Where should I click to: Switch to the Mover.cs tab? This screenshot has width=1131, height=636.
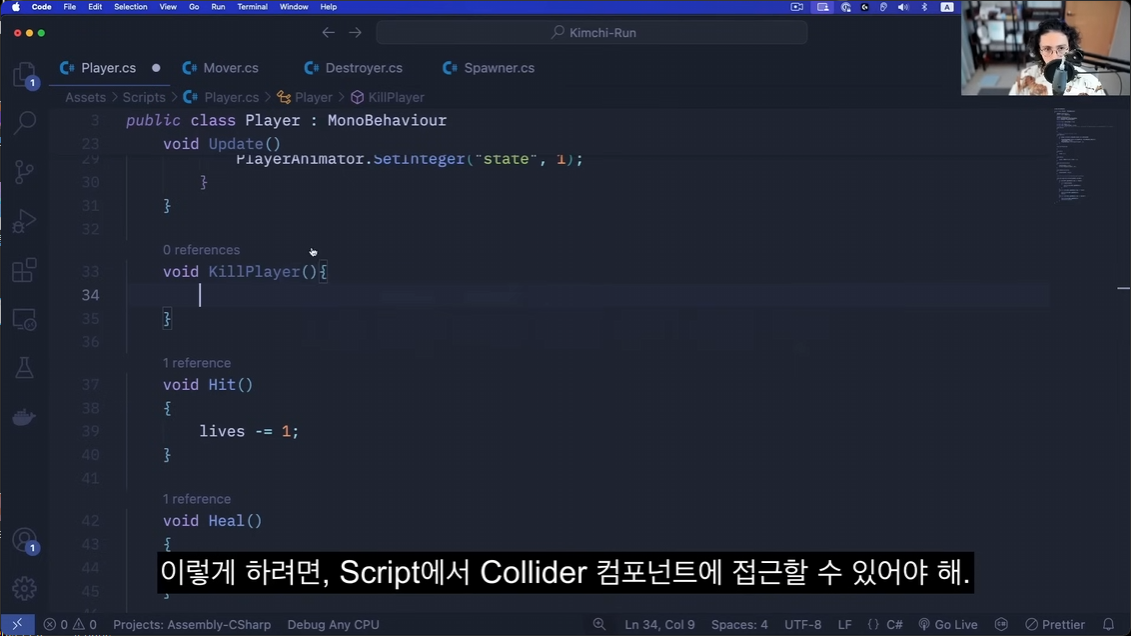pos(231,68)
